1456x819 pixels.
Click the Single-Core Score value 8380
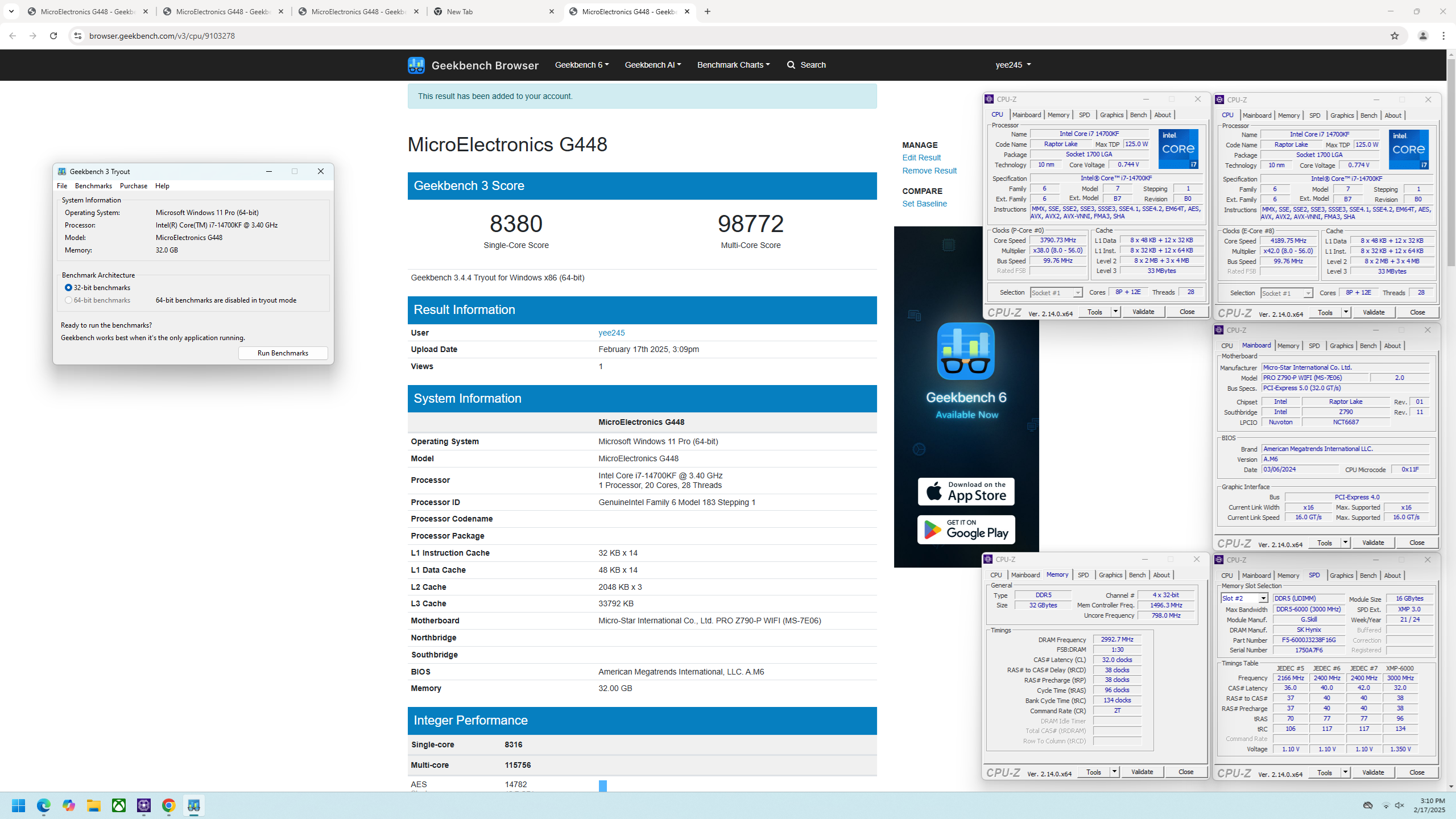coord(516,224)
